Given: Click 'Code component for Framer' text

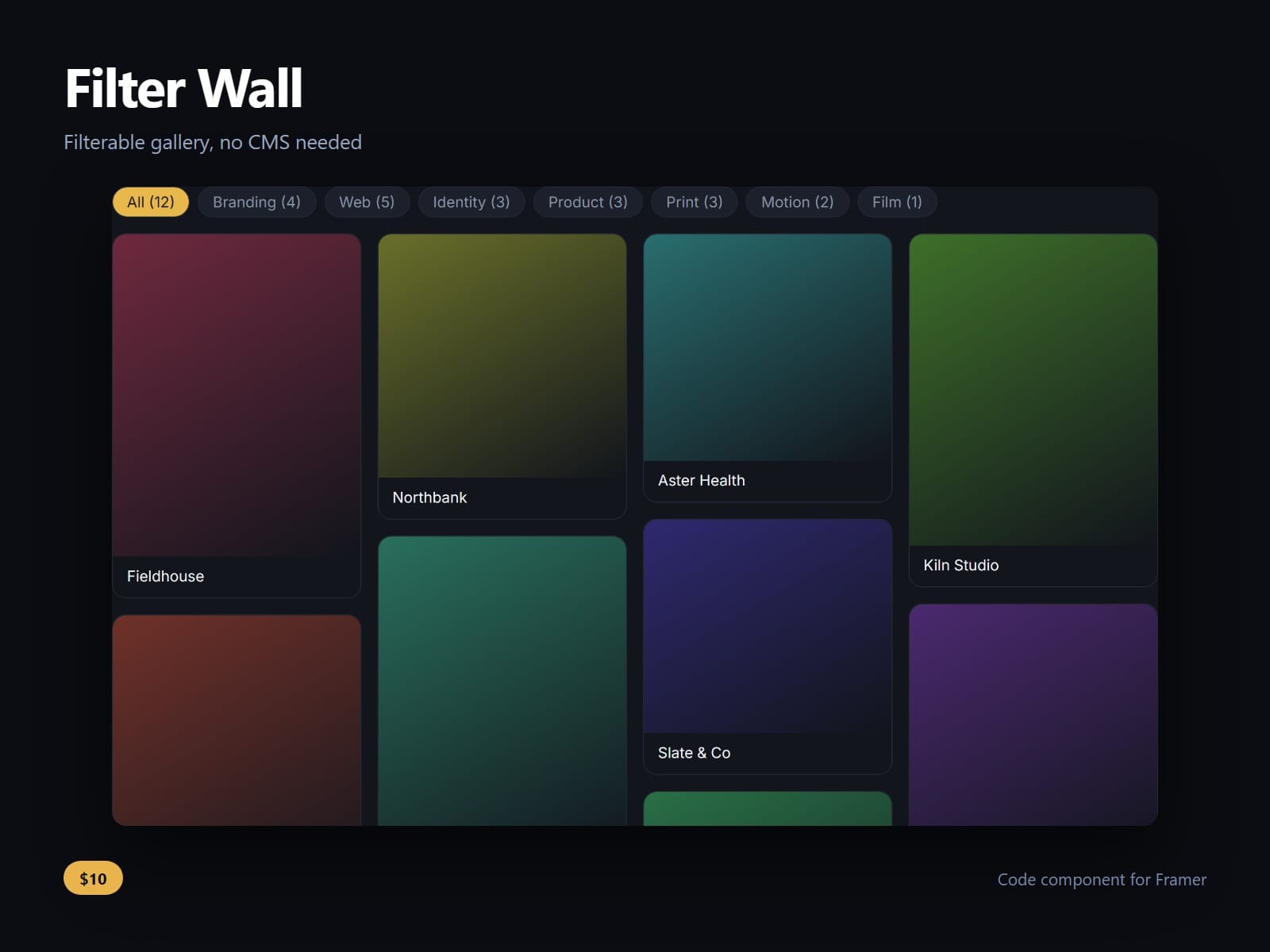Looking at the screenshot, I should click(1102, 879).
